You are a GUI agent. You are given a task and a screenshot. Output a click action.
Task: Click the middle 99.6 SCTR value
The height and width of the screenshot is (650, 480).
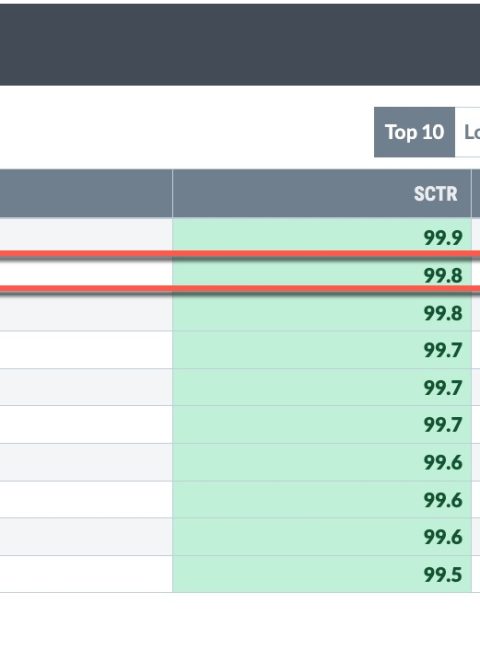coord(443,500)
